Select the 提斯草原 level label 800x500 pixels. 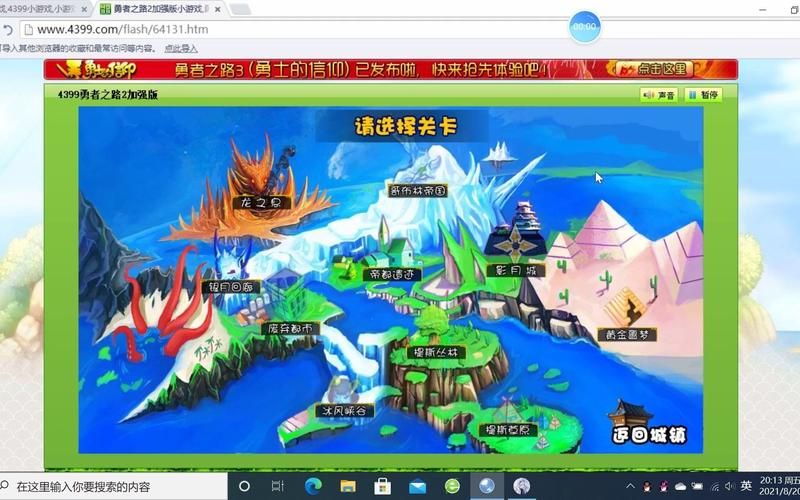(508, 430)
